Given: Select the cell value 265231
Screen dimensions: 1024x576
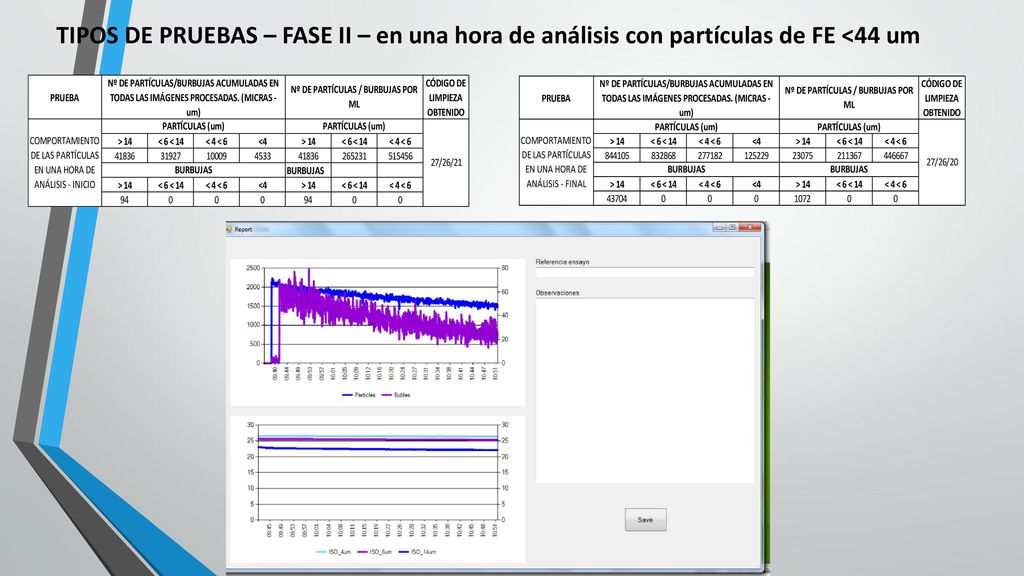Looking at the screenshot, I should point(354,156).
